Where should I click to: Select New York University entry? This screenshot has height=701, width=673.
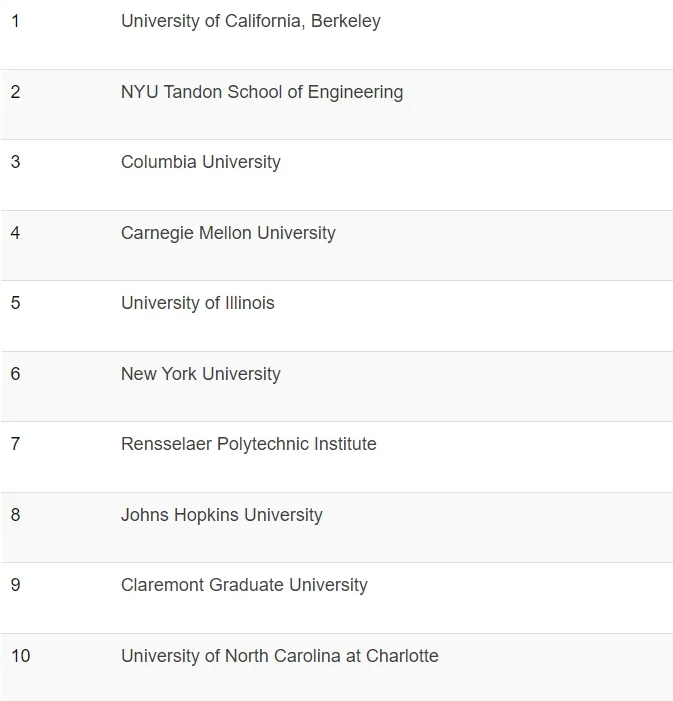201,374
